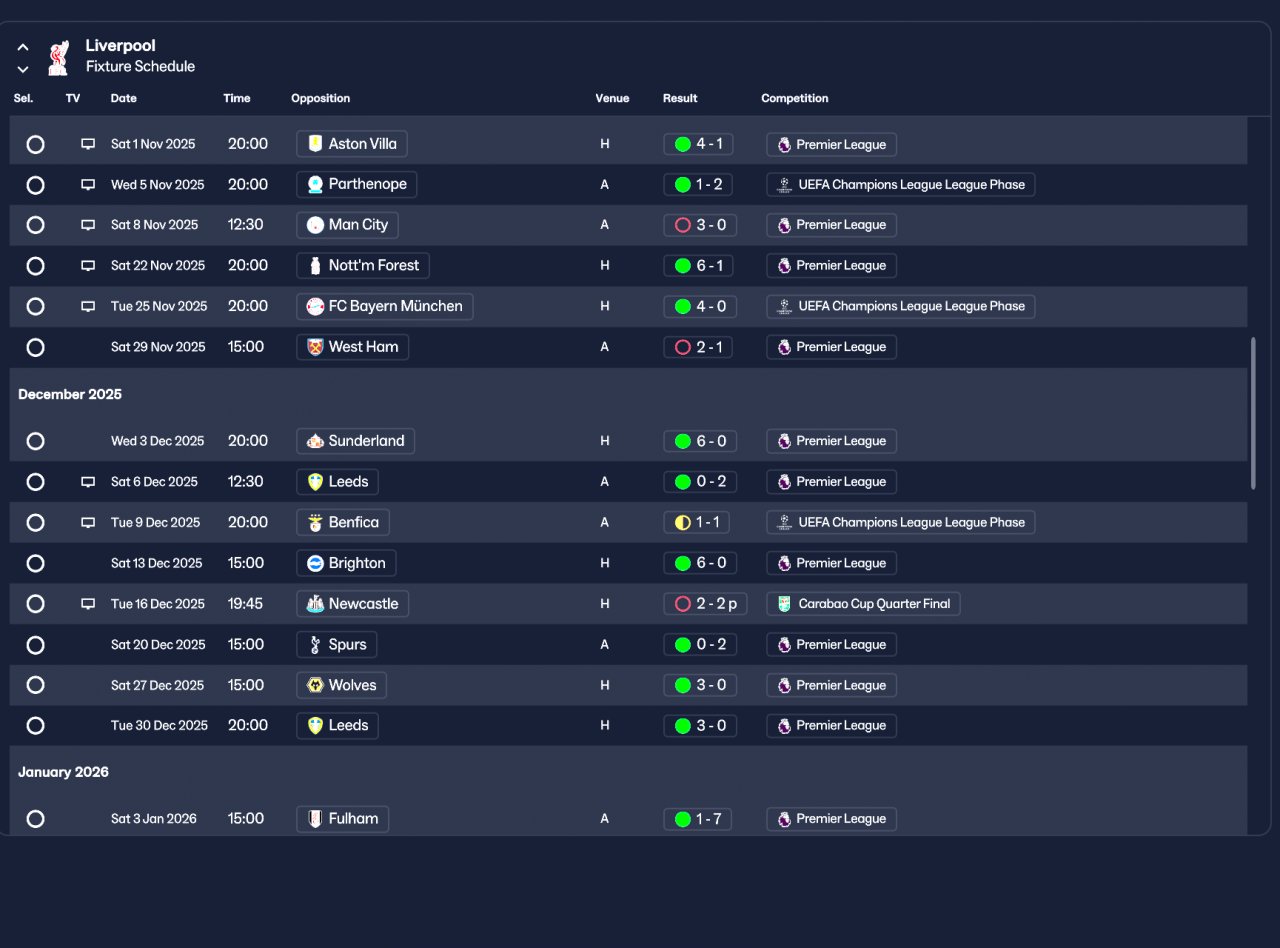The height and width of the screenshot is (948, 1280).
Task: Select the radio button for the Newcastle fixture
Action: tap(35, 604)
